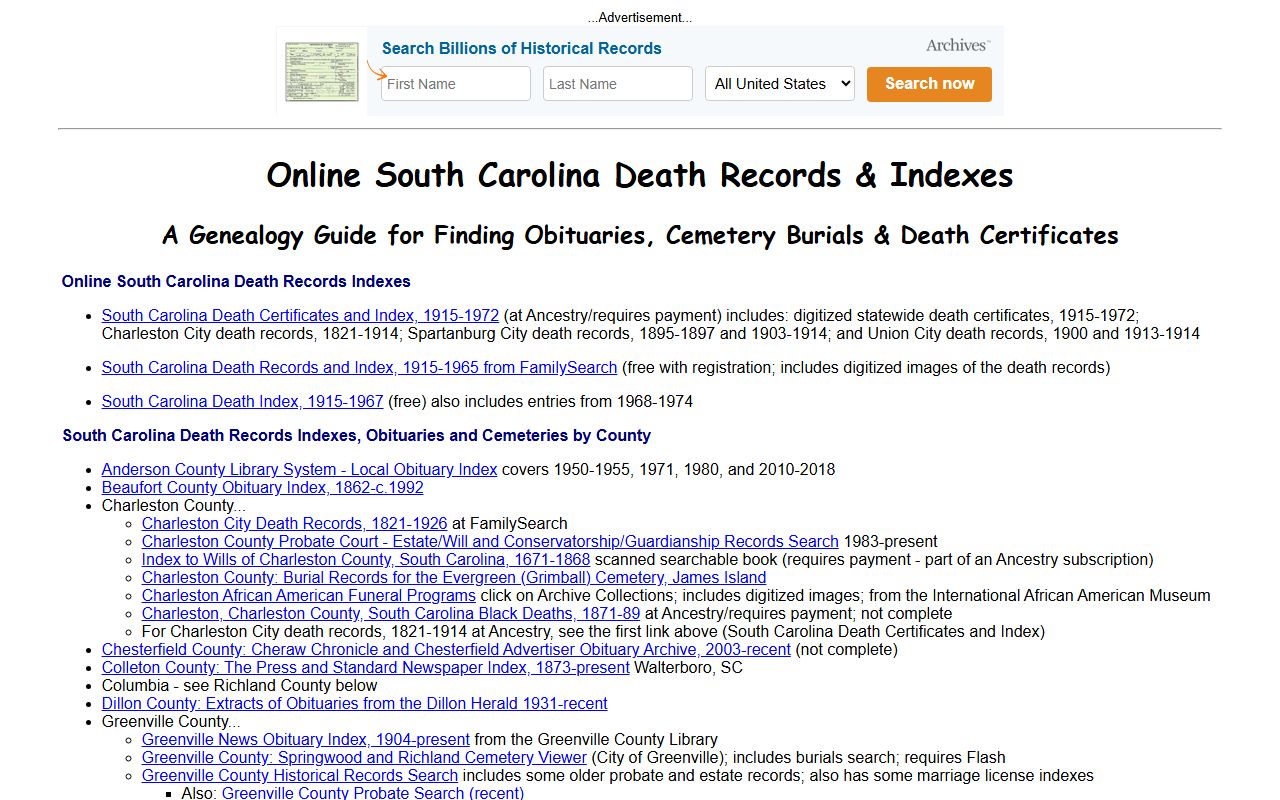This screenshot has height=800, width=1280.
Task: Click the Genealogy Guide subtitle text
Action: click(x=640, y=235)
